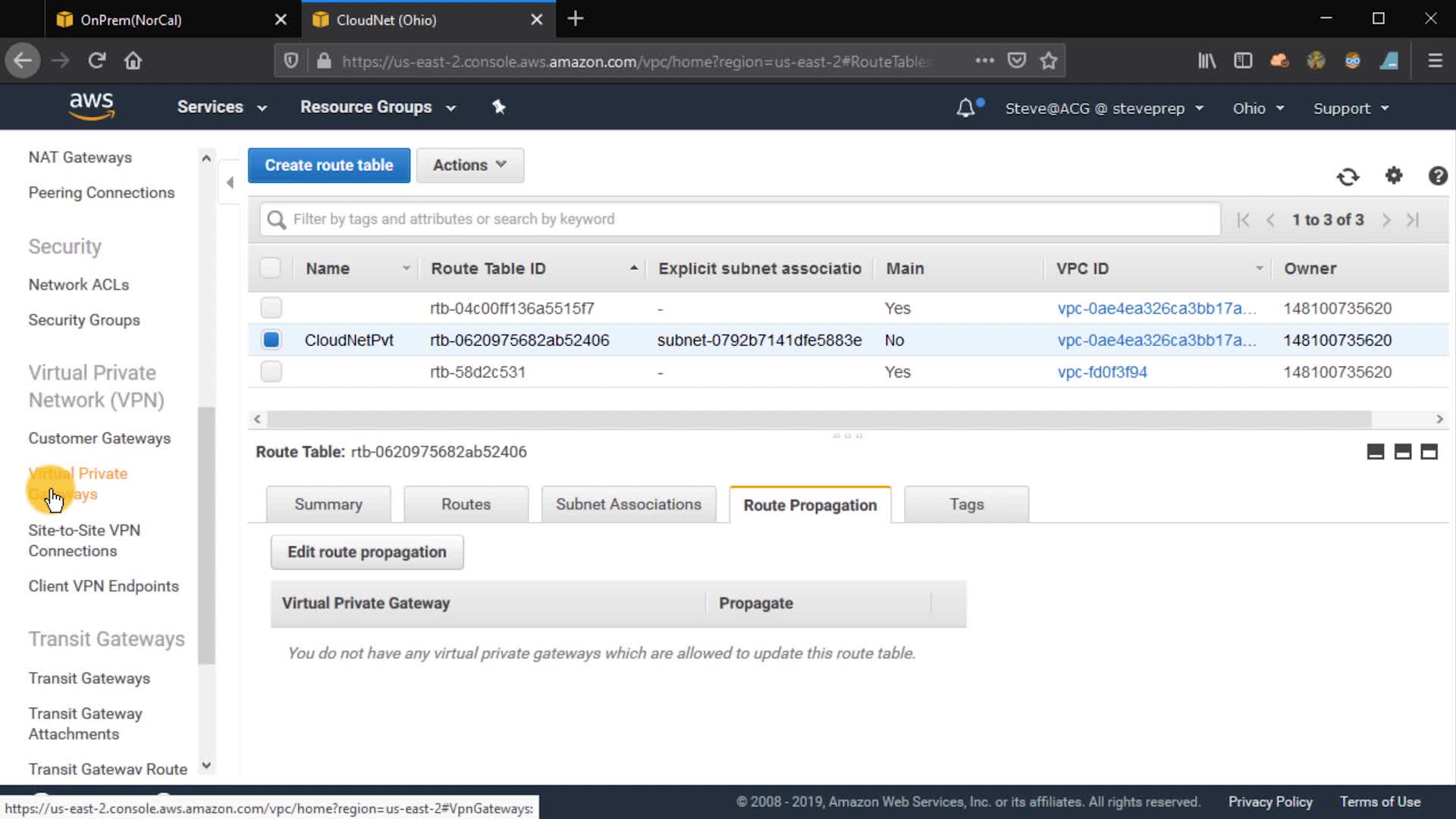This screenshot has height=819, width=1456.
Task: Switch to the Routes tab
Action: (x=466, y=504)
